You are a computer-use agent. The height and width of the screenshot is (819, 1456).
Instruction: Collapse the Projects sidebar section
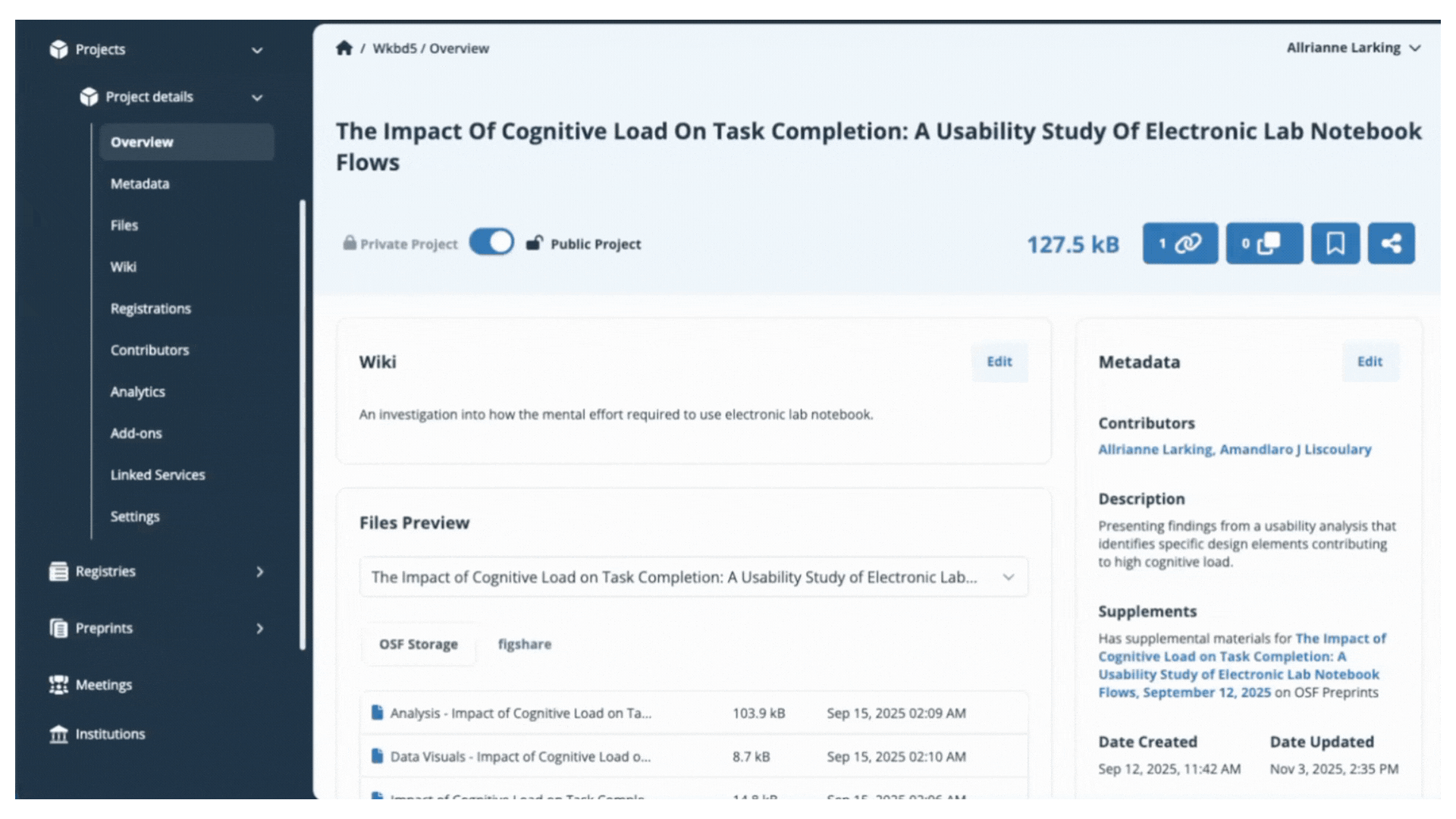[x=257, y=50]
